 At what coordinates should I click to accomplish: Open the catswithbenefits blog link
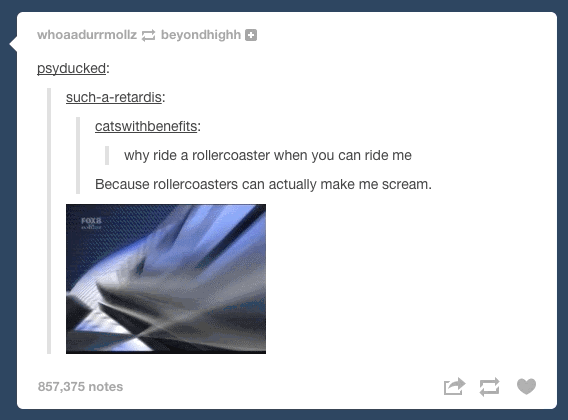click(146, 126)
